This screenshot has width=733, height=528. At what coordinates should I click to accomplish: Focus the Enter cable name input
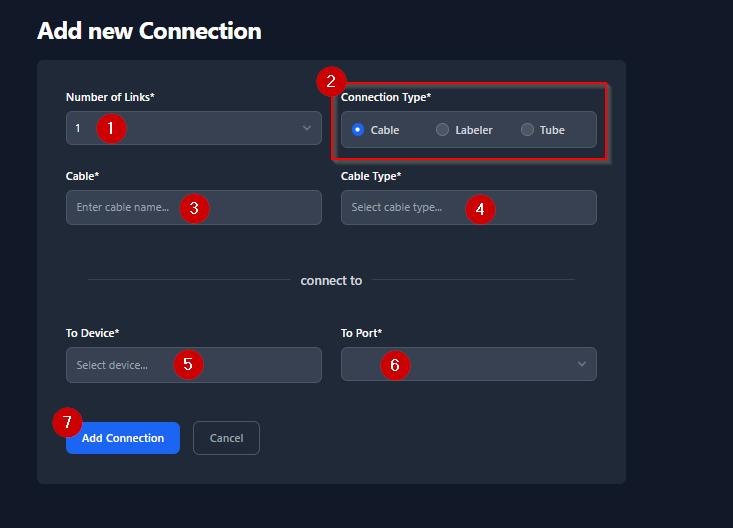click(x=120, y=208)
